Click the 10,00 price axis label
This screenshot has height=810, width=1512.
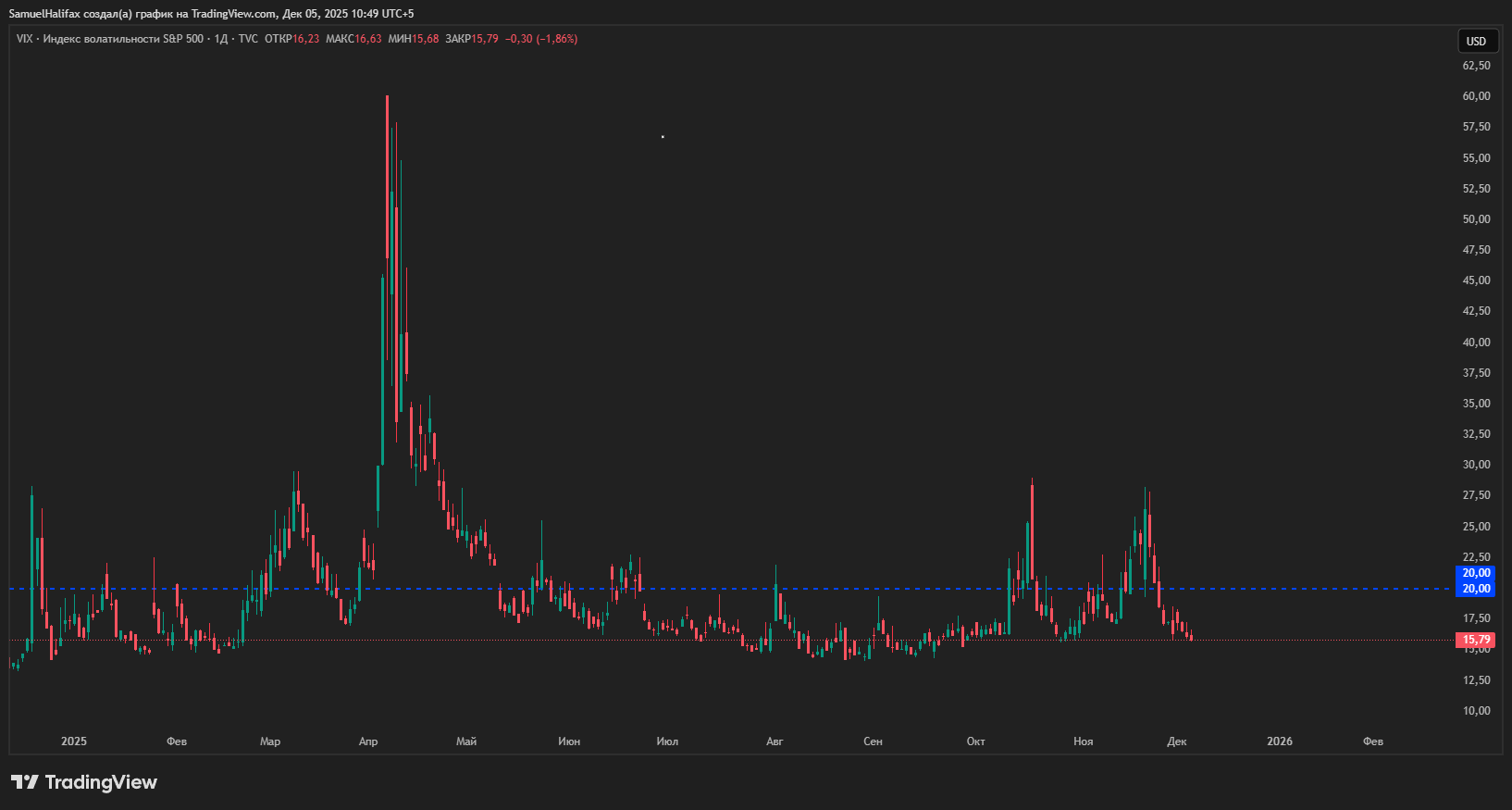(x=1477, y=711)
